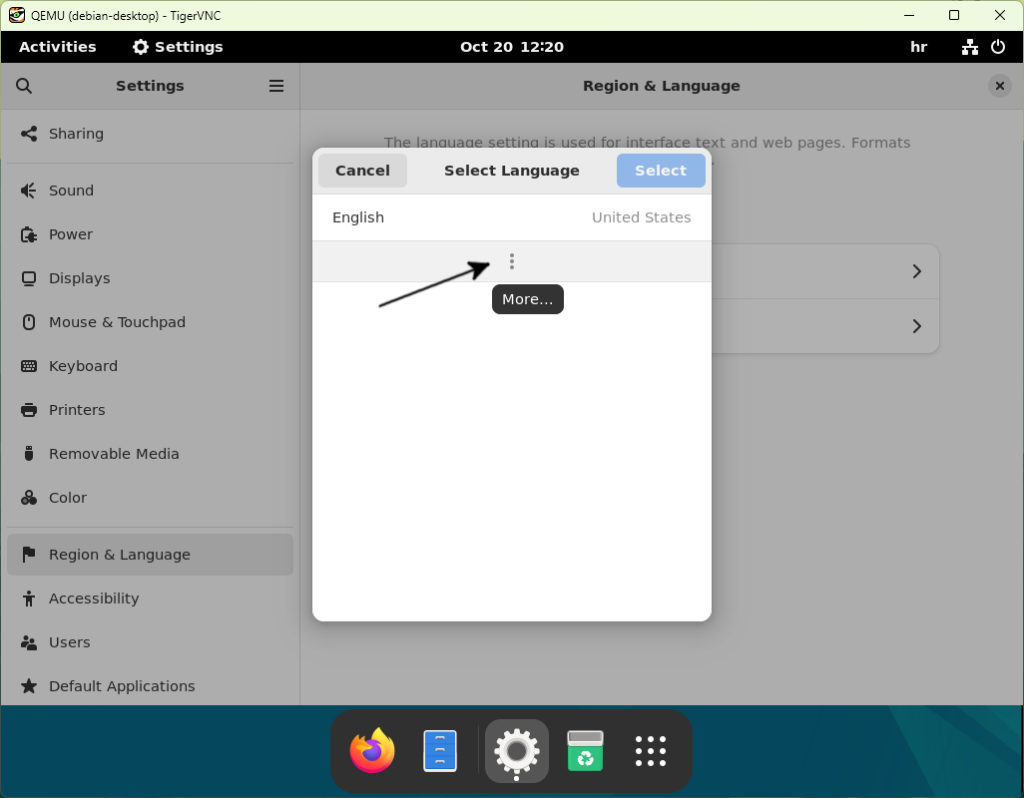Viewport: 1024px width, 798px height.
Task: Open Displays settings in the sidebar
Action: click(80, 278)
